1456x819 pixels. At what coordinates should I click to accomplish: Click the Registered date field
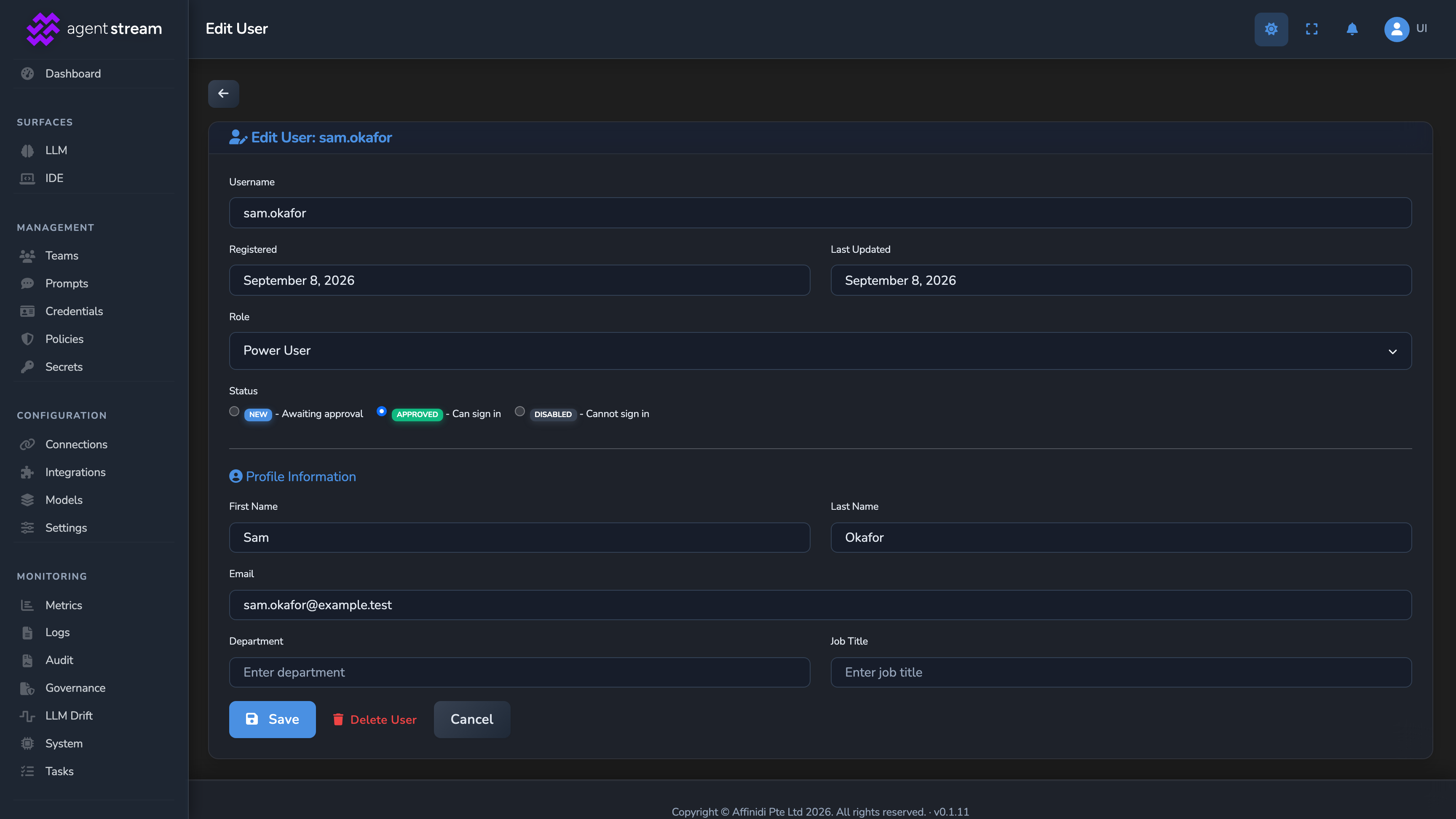519,280
